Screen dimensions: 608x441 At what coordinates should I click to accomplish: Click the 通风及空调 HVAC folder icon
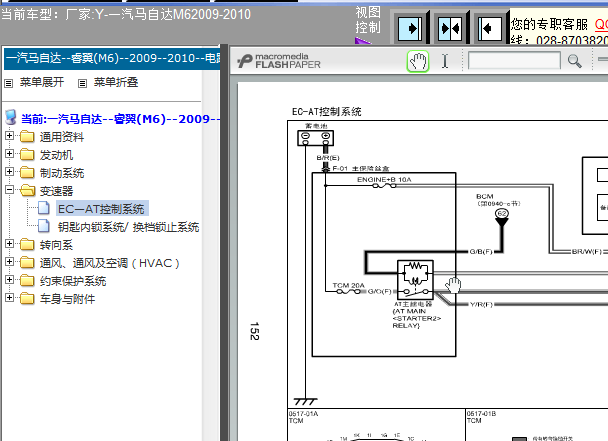[27, 263]
